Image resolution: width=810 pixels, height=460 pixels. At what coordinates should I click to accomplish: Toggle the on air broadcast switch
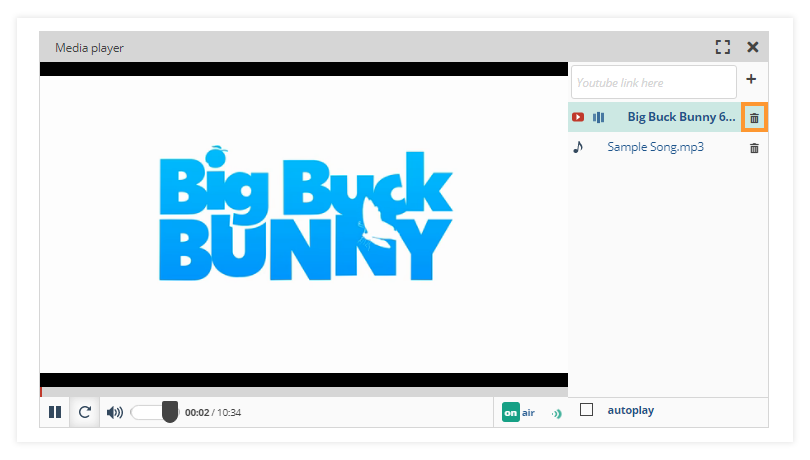click(519, 412)
